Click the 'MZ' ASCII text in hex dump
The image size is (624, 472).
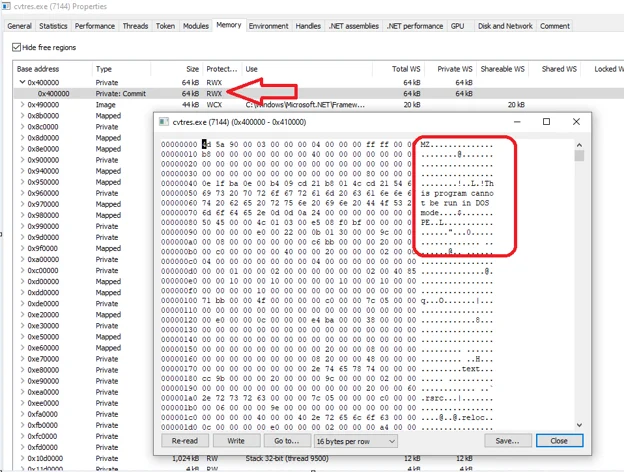425,145
